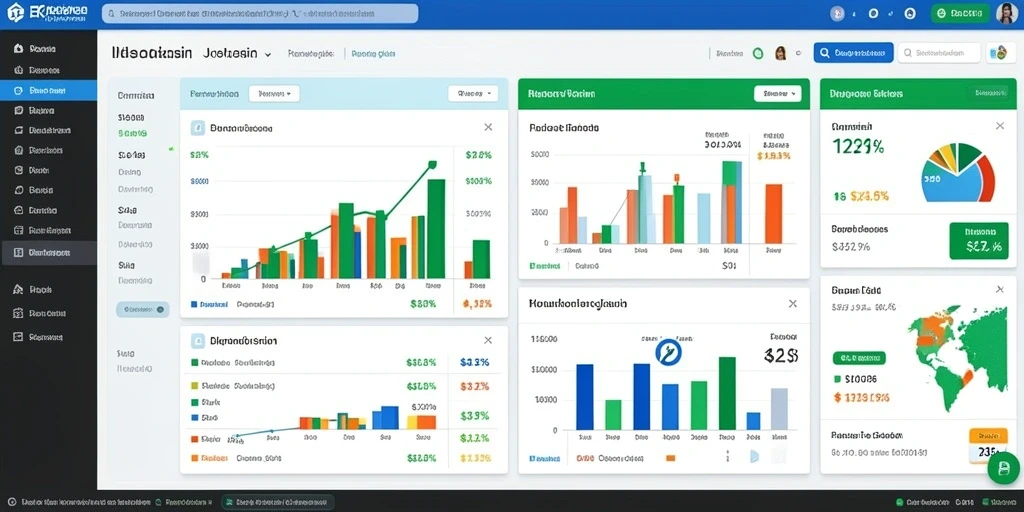Screen dimensions: 1024x512
Task: Select the first item in the left sidebar
Action: tap(48, 49)
